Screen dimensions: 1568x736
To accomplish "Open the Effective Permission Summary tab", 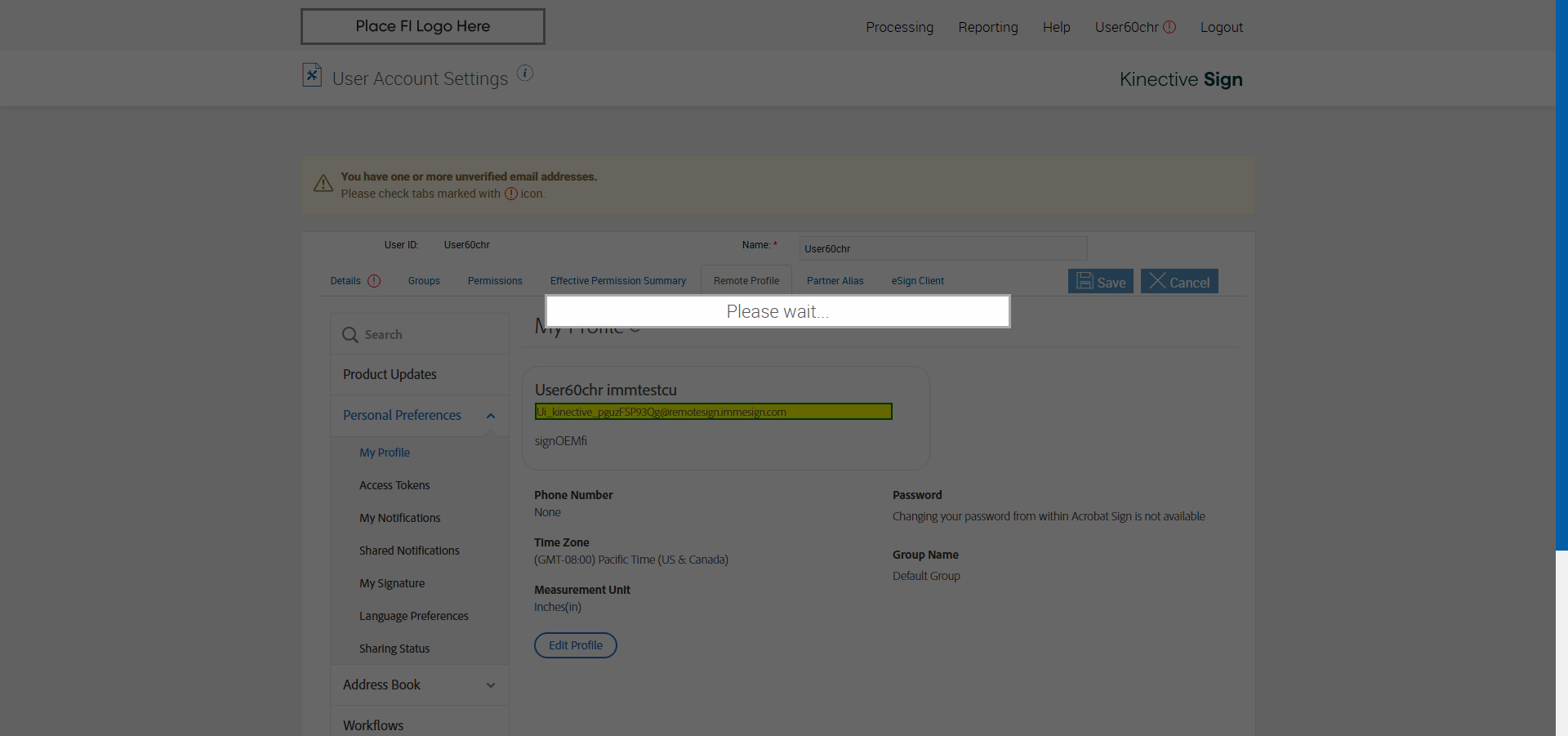I will [617, 281].
